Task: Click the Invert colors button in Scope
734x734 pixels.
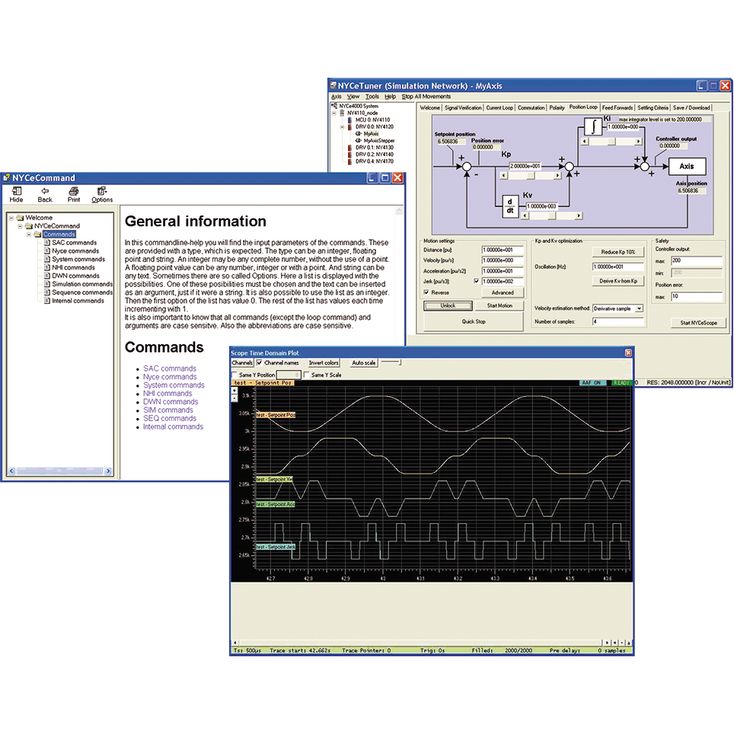Action: pos(323,363)
